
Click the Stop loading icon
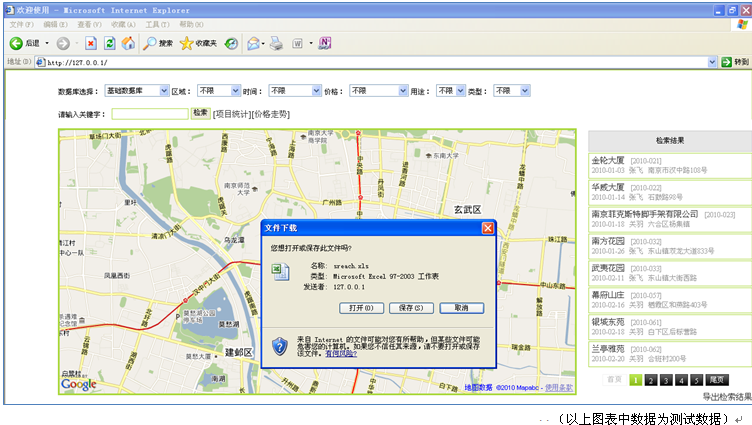click(91, 43)
